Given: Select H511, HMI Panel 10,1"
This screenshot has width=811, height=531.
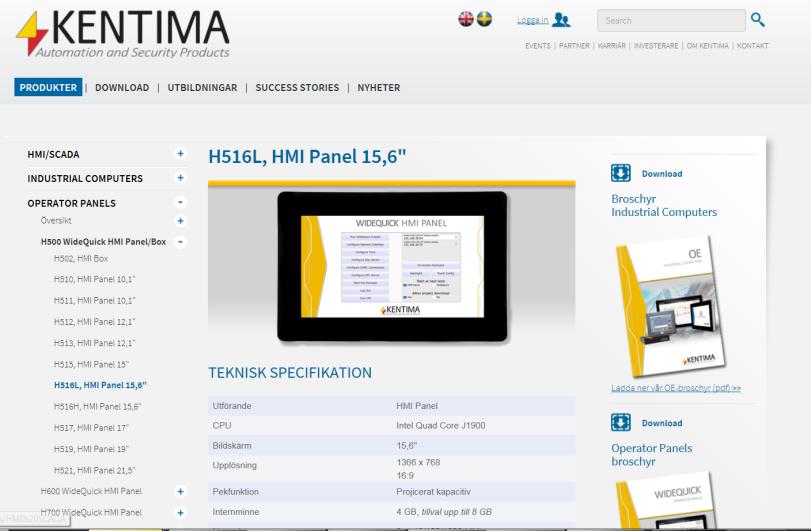Looking at the screenshot, I should [95, 300].
